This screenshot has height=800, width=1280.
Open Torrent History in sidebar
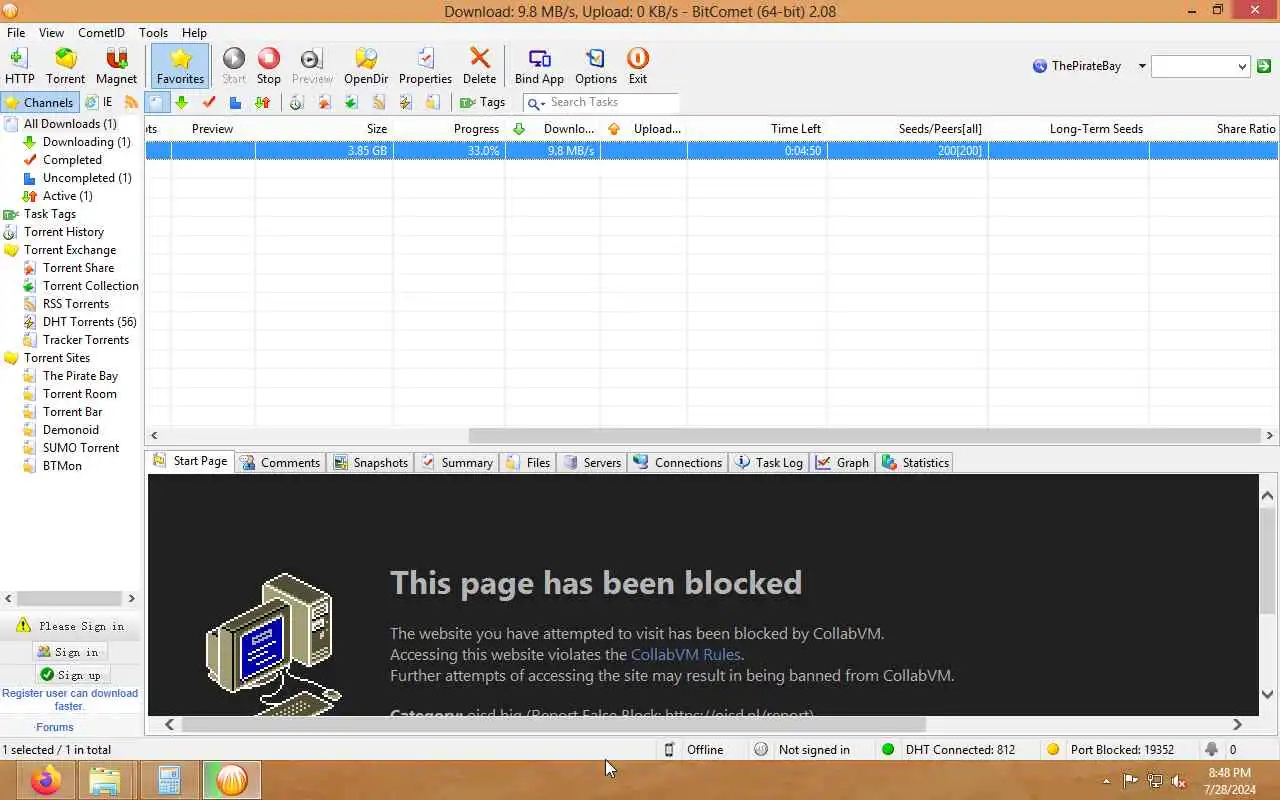pyautogui.click(x=64, y=232)
